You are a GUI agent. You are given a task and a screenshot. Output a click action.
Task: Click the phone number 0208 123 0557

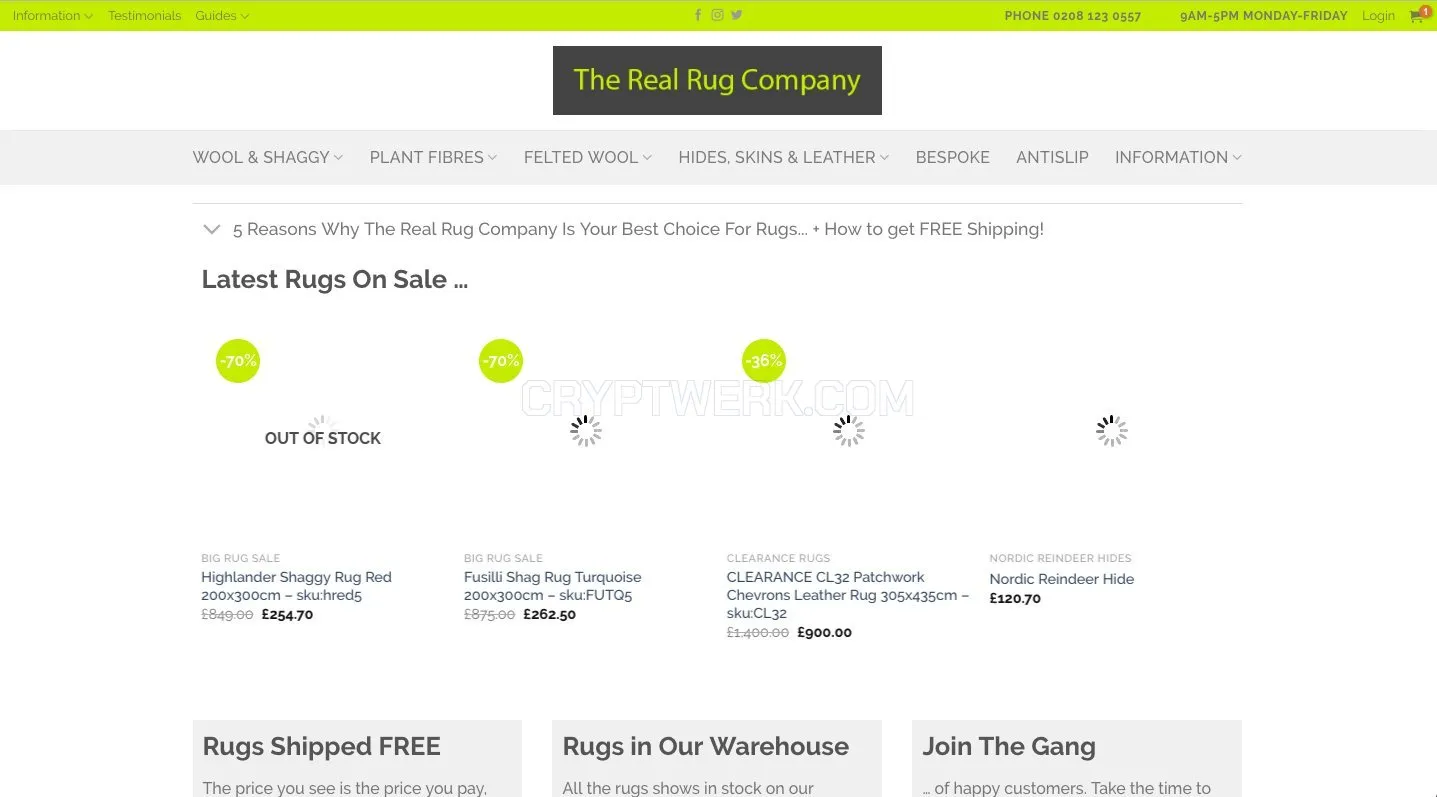1073,16
